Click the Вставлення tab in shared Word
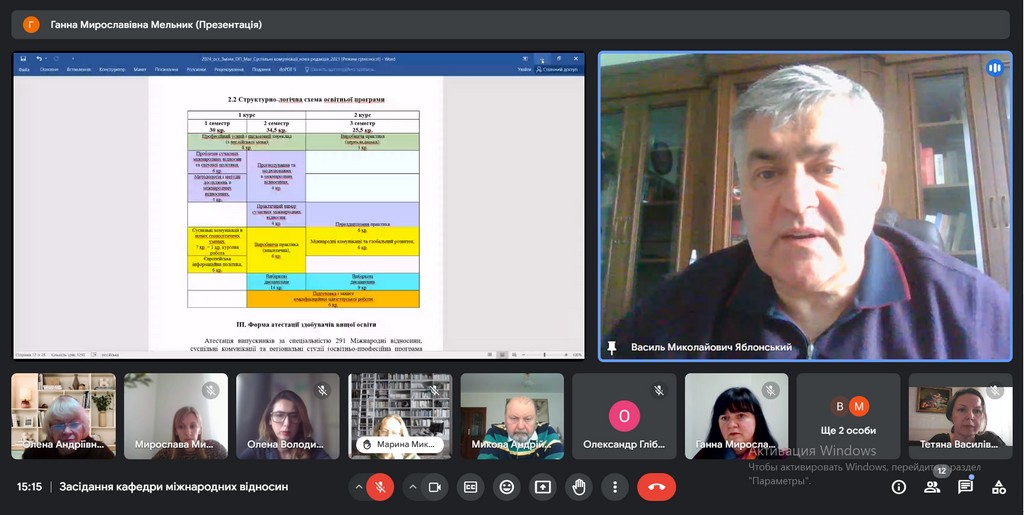Viewport: 1024px width, 515px height. pyautogui.click(x=79, y=70)
